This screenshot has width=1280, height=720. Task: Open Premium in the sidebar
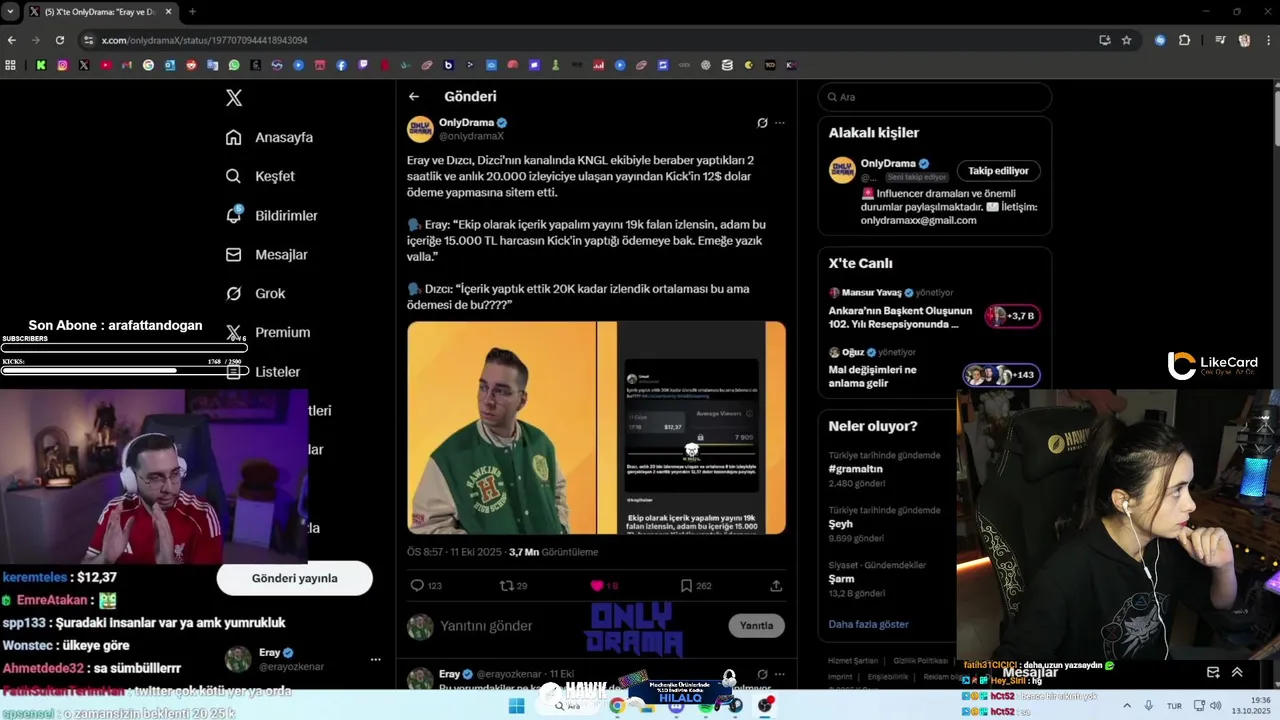268,332
